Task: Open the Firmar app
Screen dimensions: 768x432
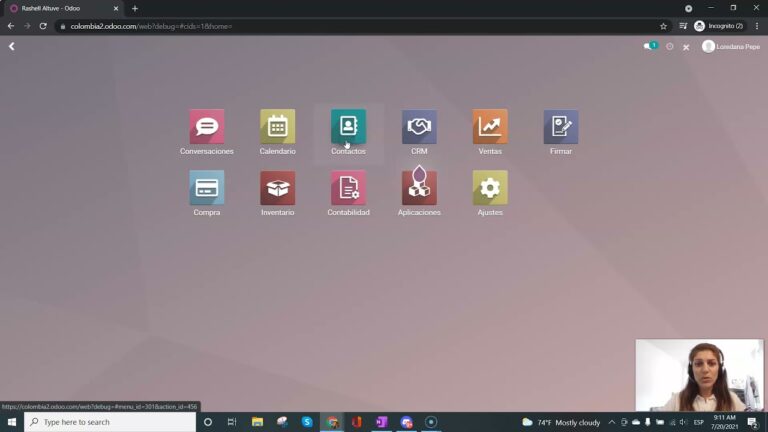Action: pos(561,126)
